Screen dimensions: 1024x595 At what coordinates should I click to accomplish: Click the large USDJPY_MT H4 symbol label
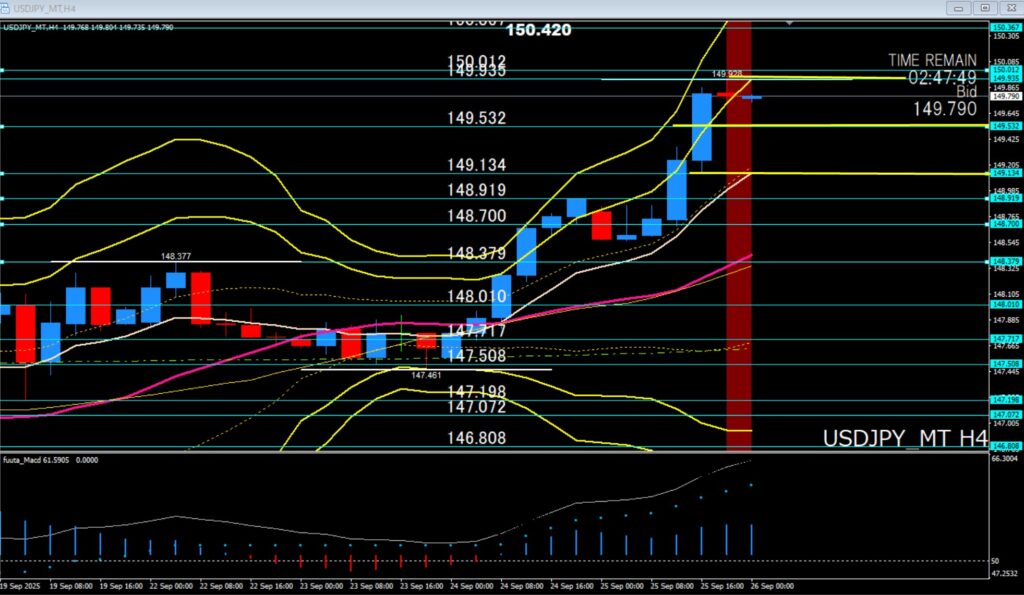904,438
